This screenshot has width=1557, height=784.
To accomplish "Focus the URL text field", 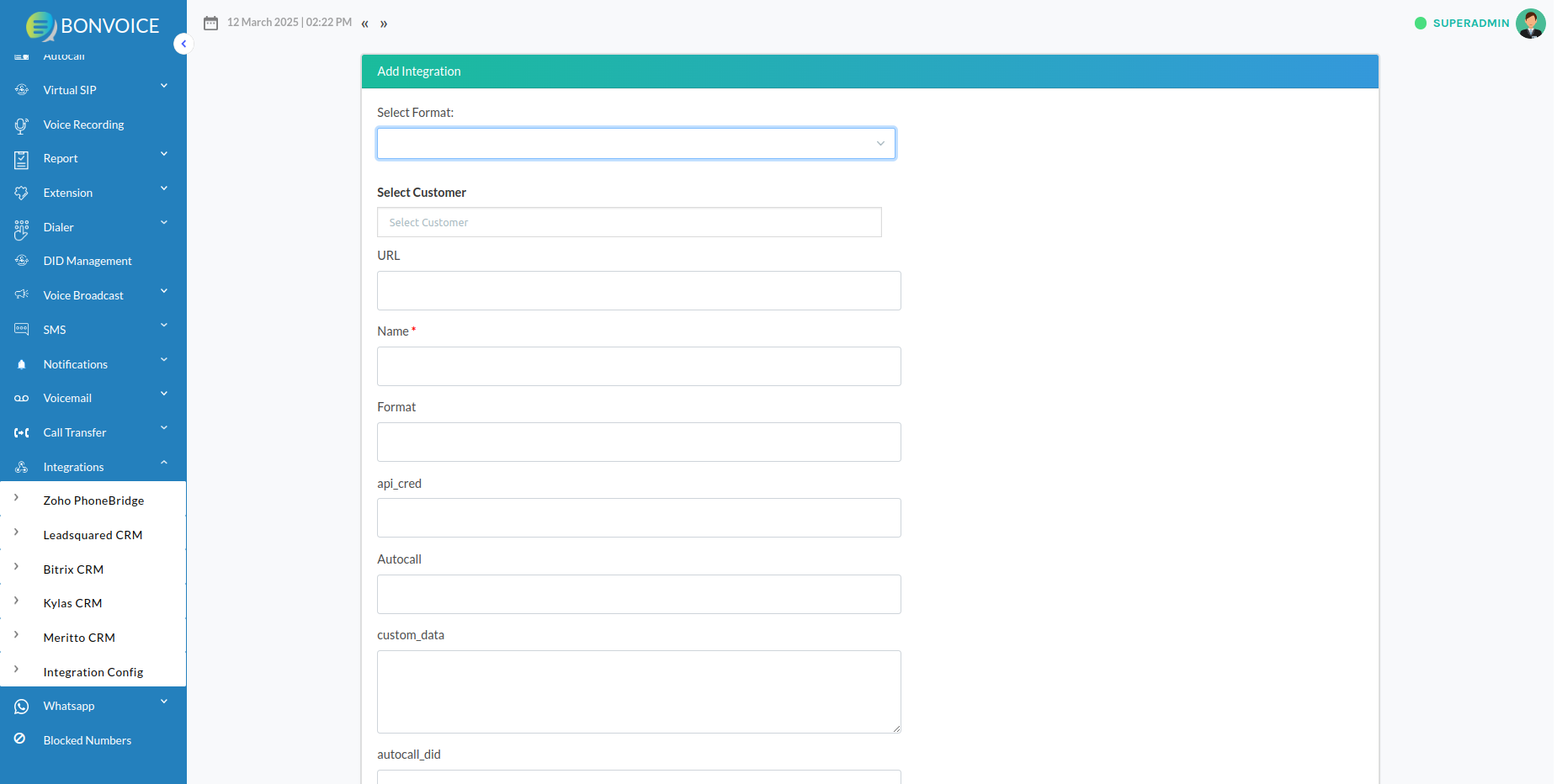I will tap(639, 290).
